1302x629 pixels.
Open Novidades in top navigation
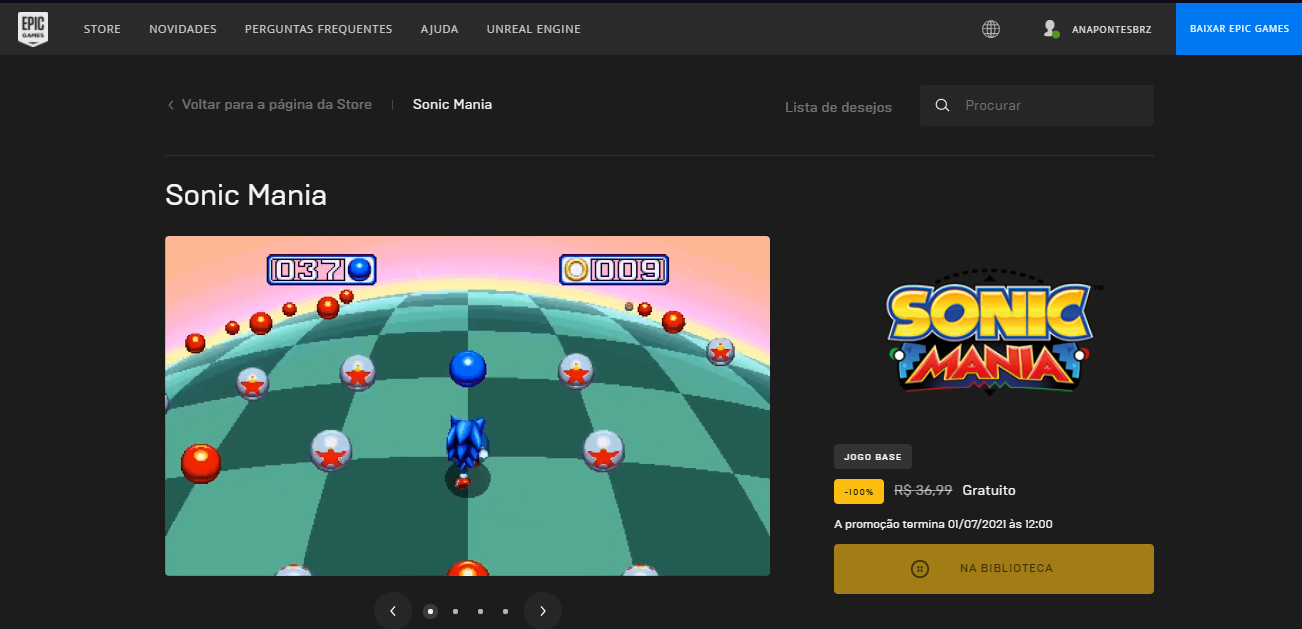pos(183,29)
